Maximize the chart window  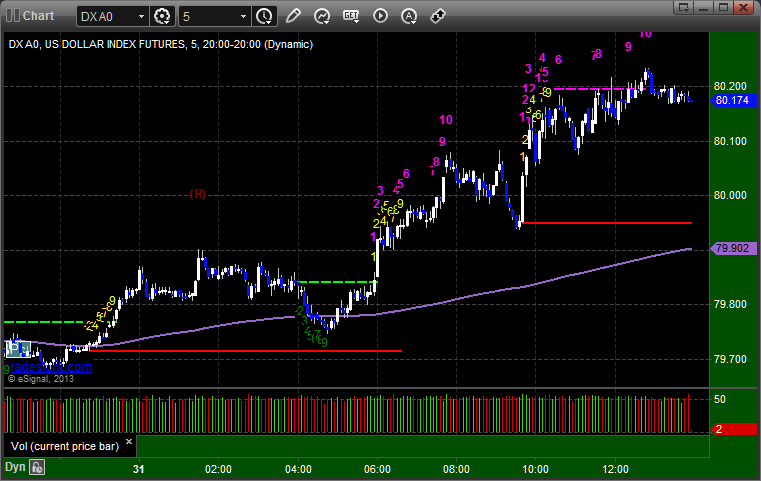click(x=723, y=7)
